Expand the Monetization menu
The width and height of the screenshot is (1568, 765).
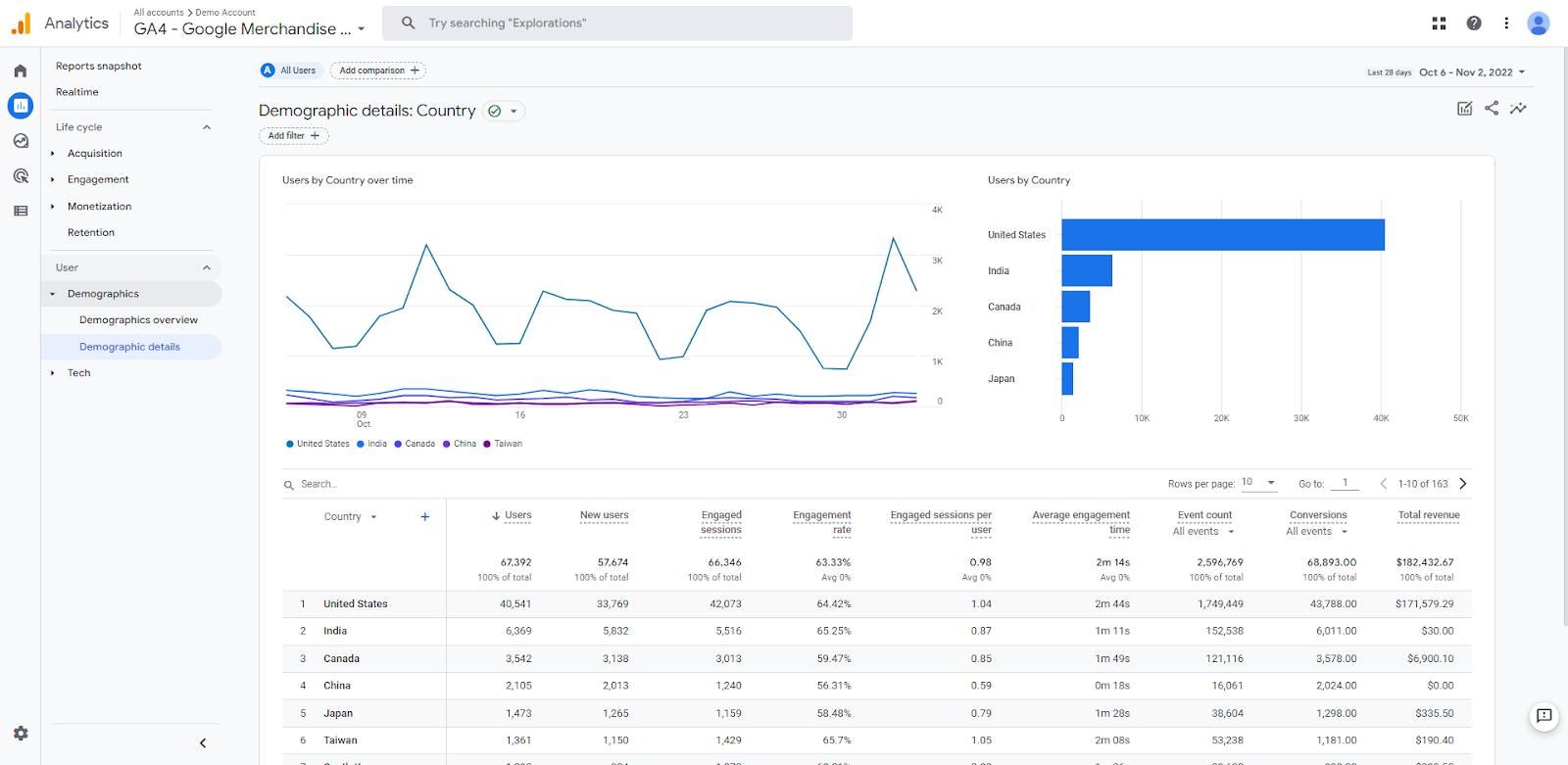pos(99,207)
